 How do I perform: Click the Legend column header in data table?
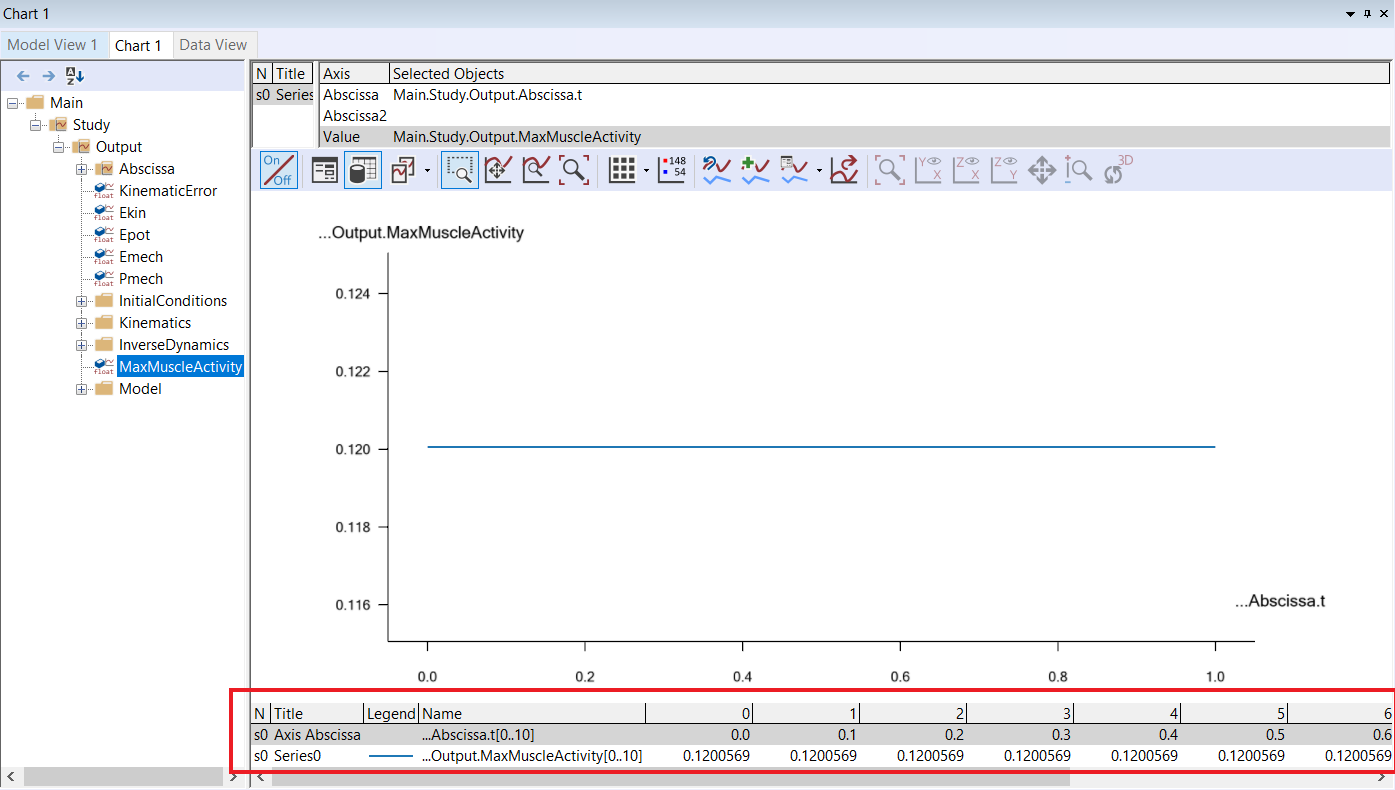[391, 714]
